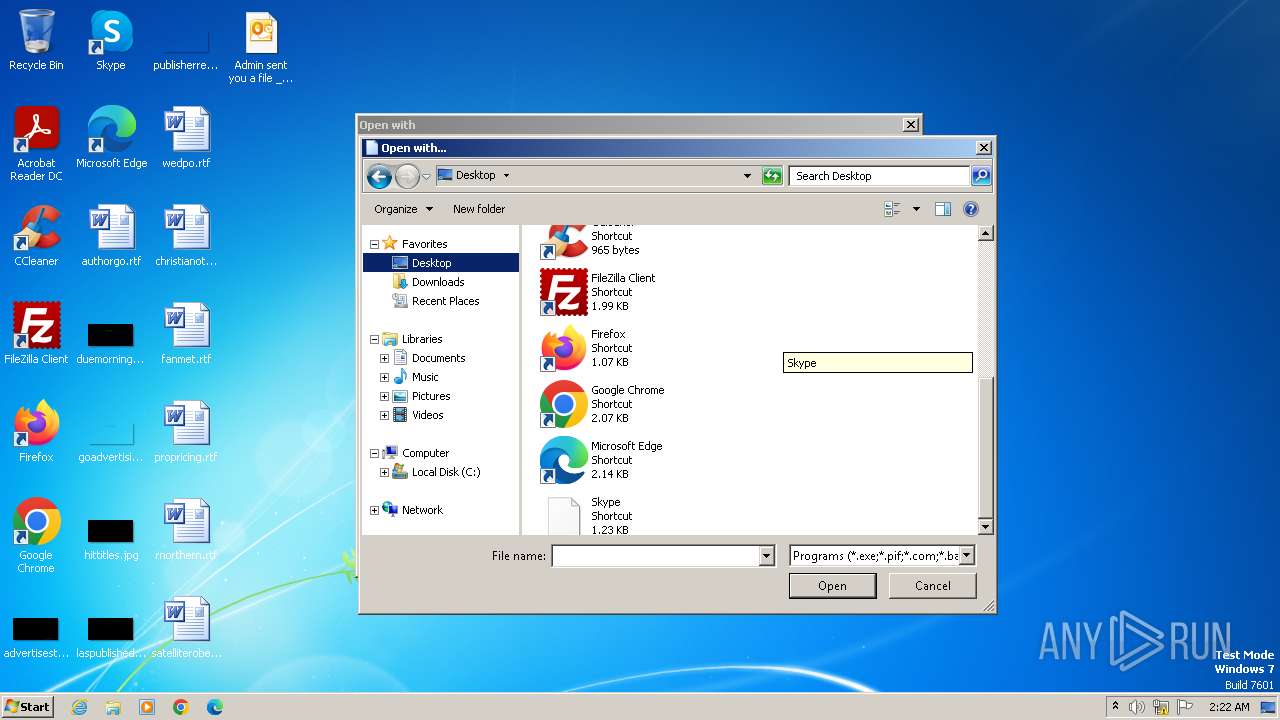Select hittitles.jpg on desktop
1280x720 pixels.
(x=111, y=540)
